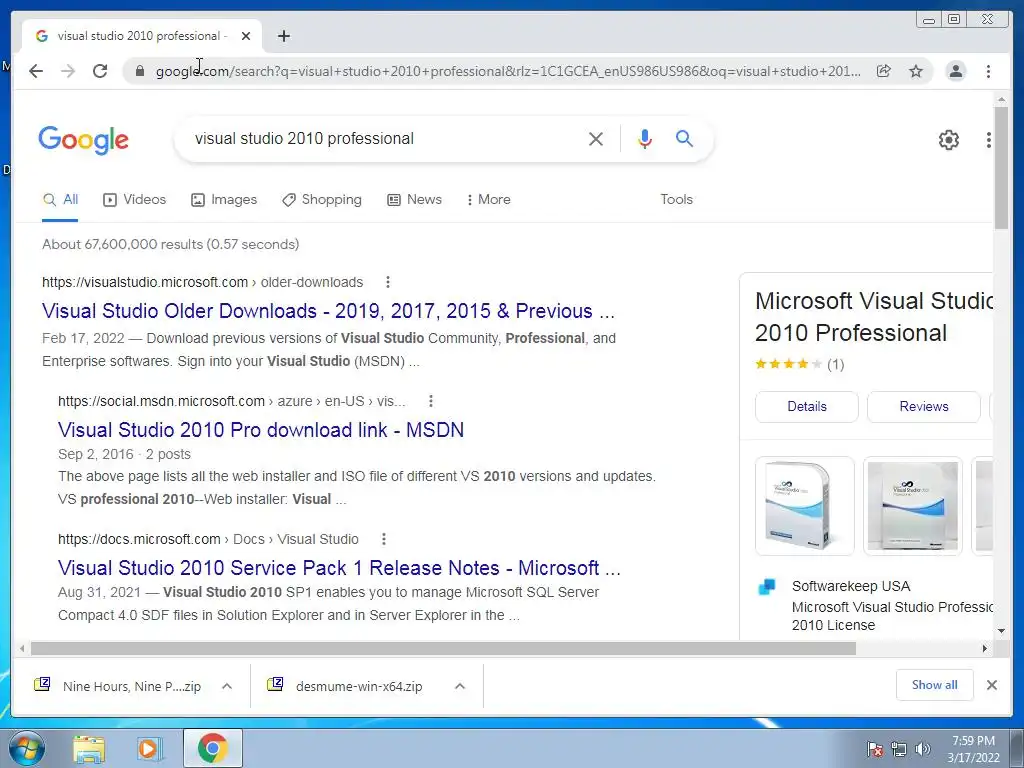Click the horizontal scrollbar thumb
This screenshot has height=768, width=1024.
(443, 648)
